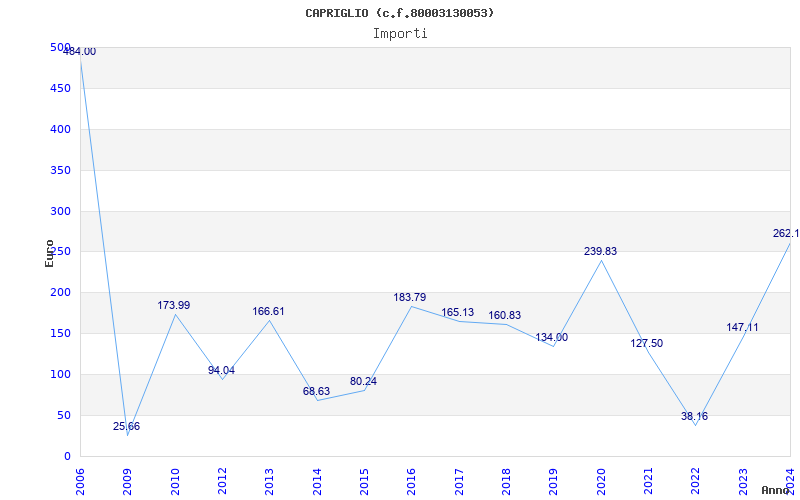Select the 165.13 data label

[458, 312]
